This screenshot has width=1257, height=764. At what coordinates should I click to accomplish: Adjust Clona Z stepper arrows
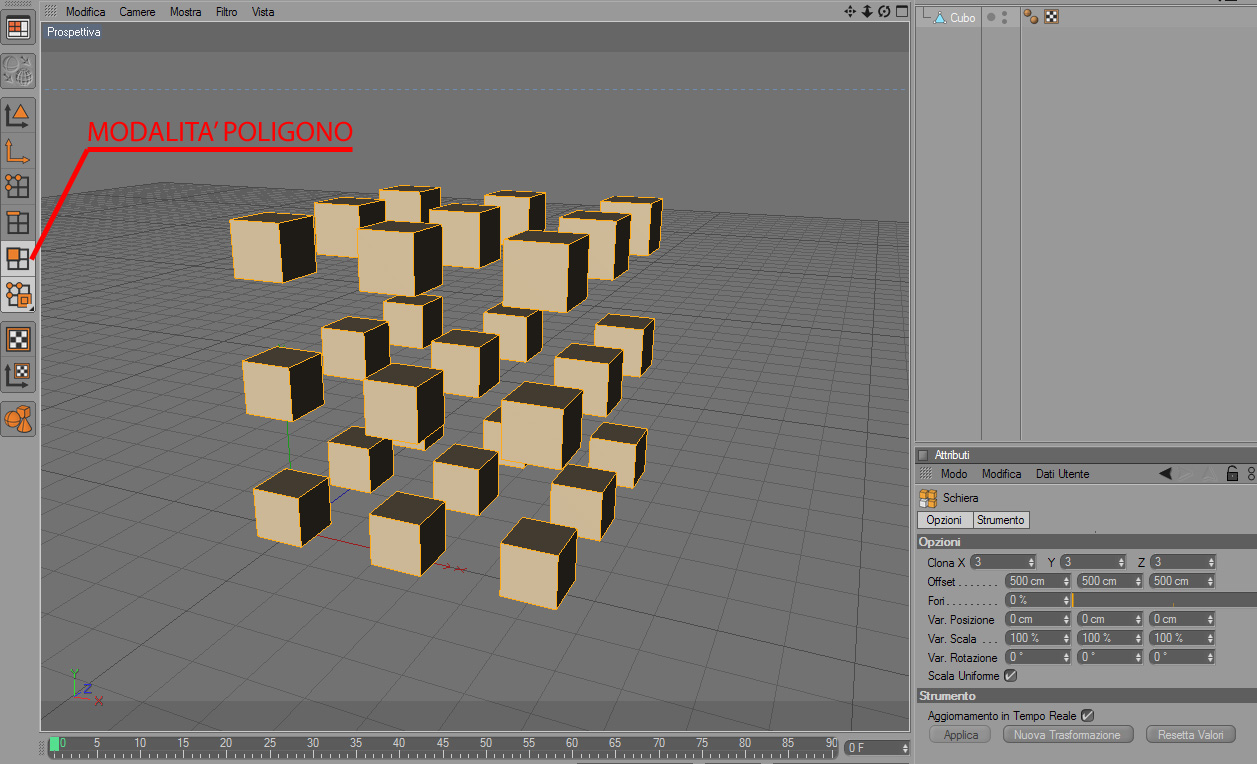click(1211, 562)
